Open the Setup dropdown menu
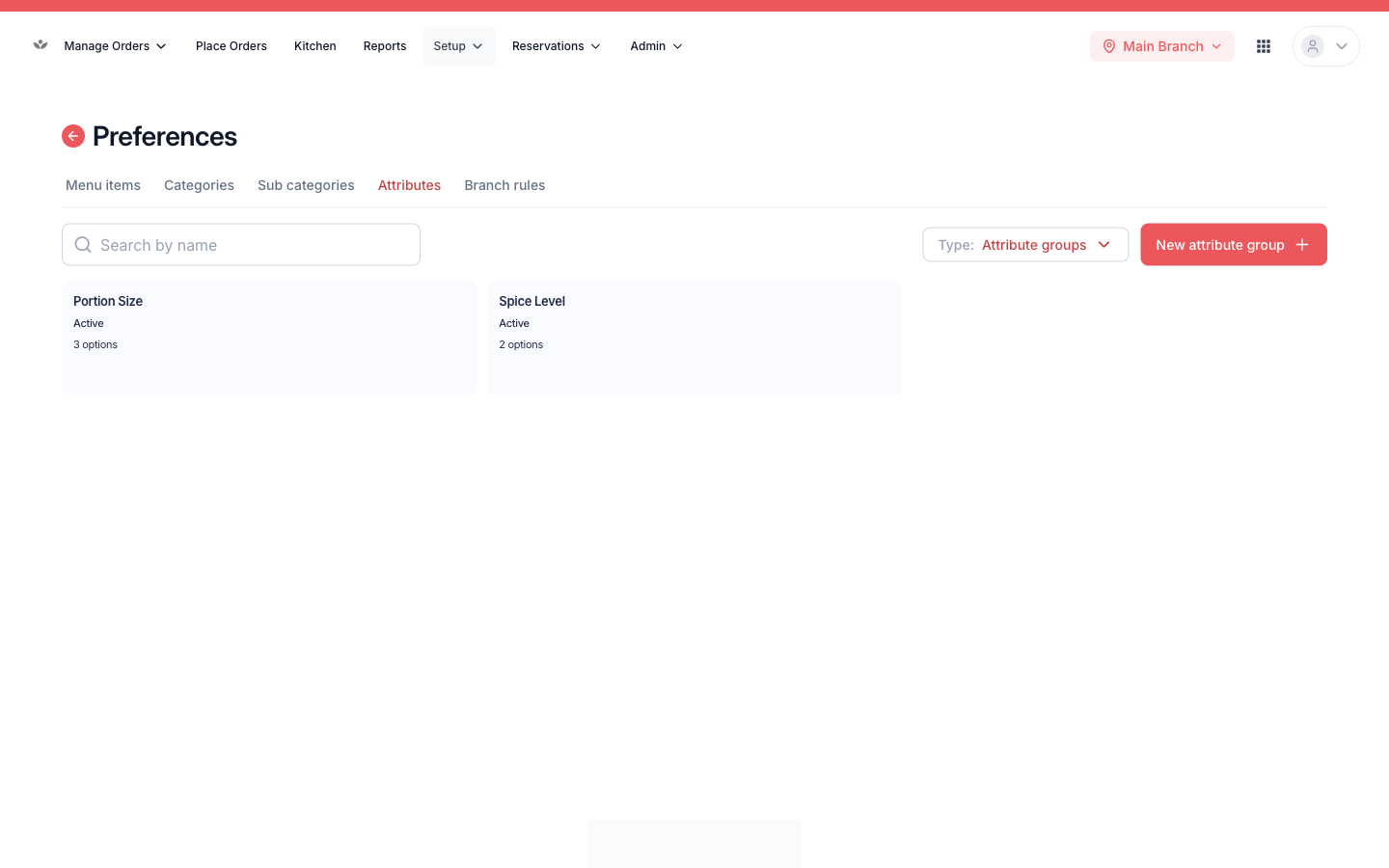The image size is (1389, 868). [x=459, y=46]
